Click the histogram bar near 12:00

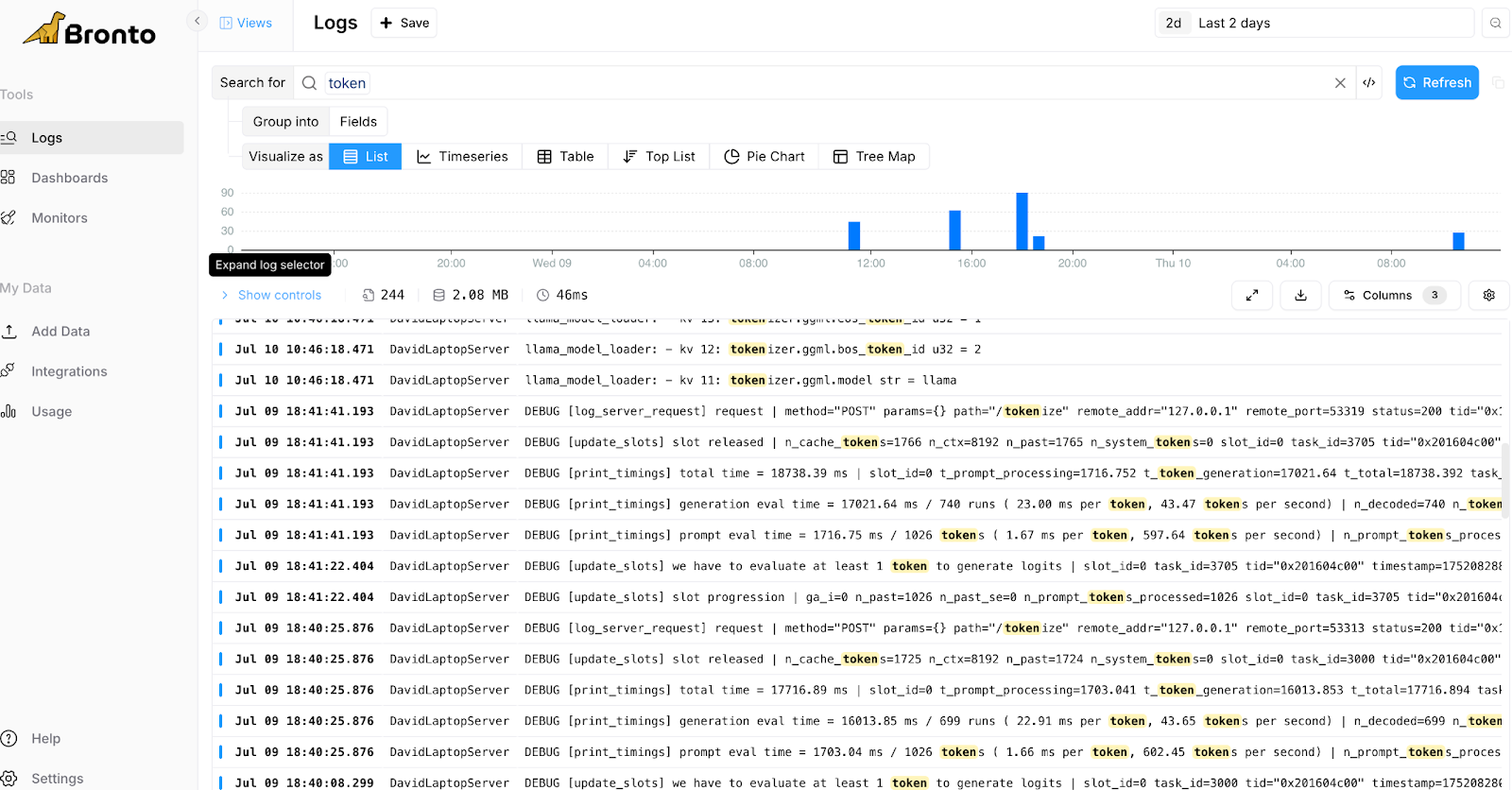854,236
